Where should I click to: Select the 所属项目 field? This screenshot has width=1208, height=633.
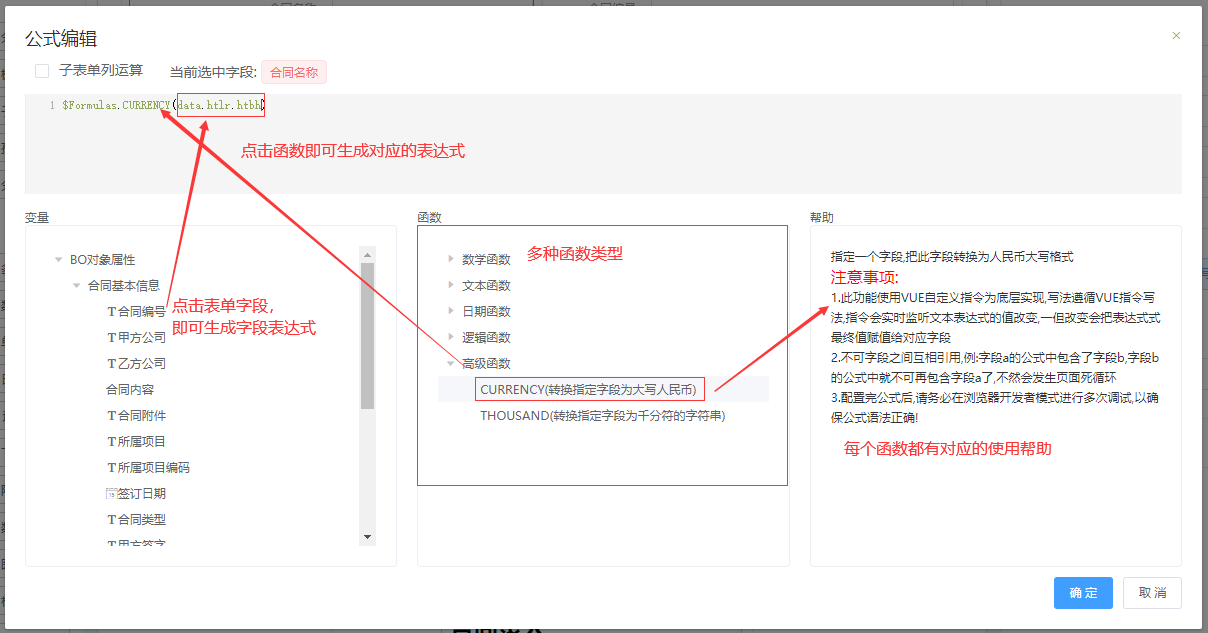pyautogui.click(x=142, y=441)
